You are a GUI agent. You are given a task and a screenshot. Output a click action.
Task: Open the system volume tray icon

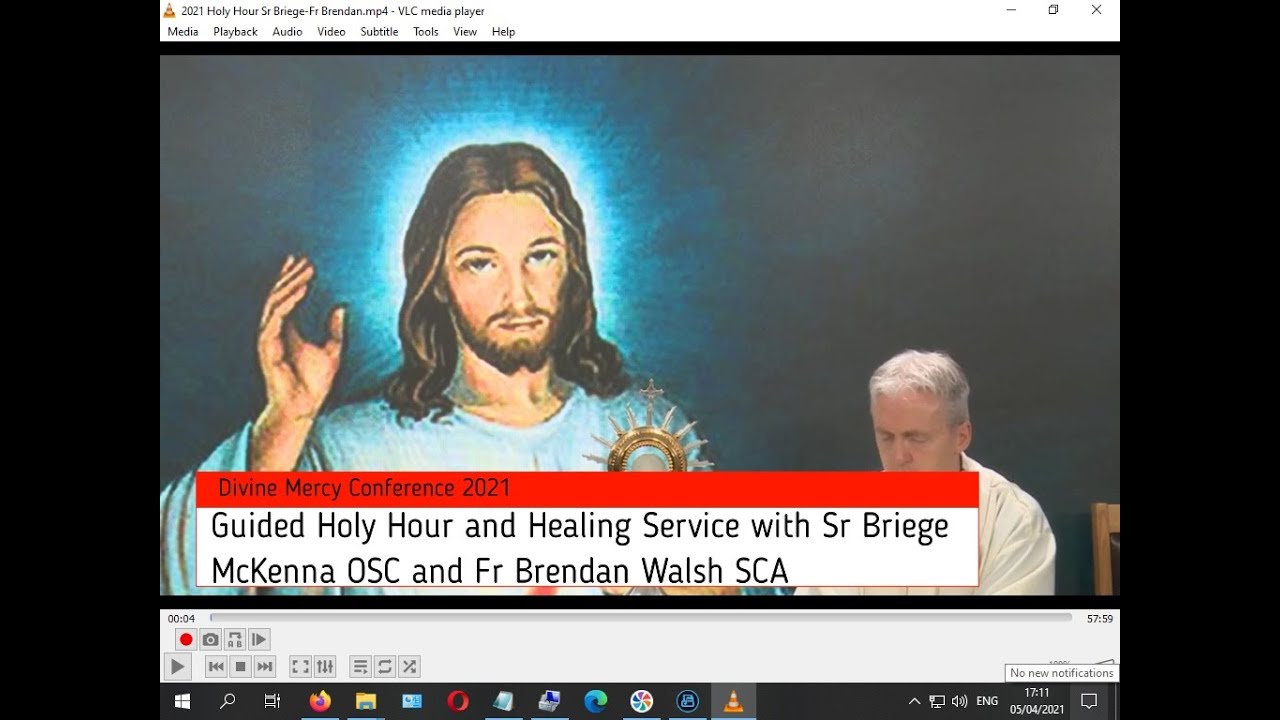pos(960,702)
